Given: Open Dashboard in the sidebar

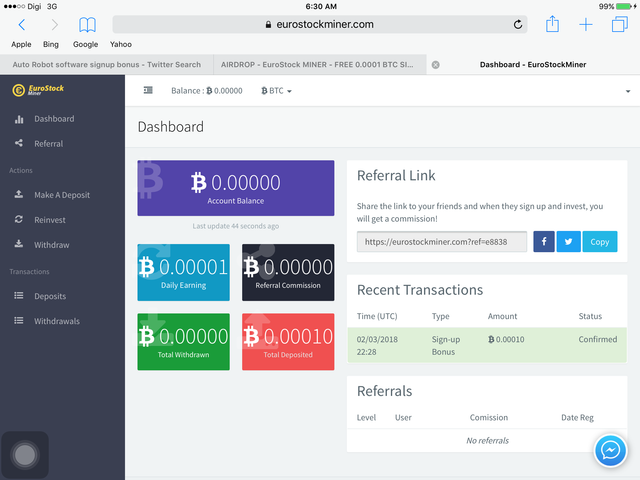Looking at the screenshot, I should [54, 119].
